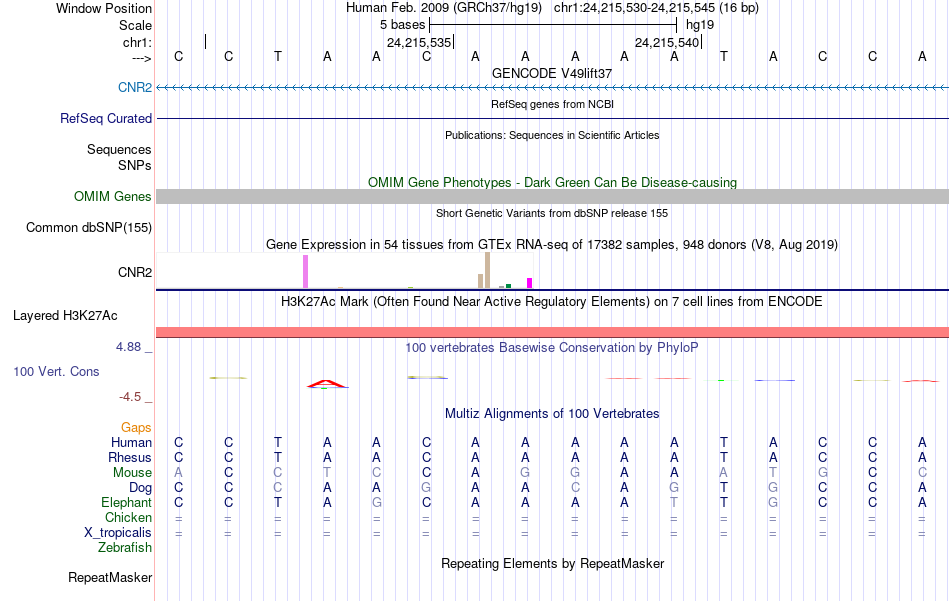Click 'Multiz Alignments of 100 Vertebrates' title
950x601 pixels.
pyautogui.click(x=552, y=414)
